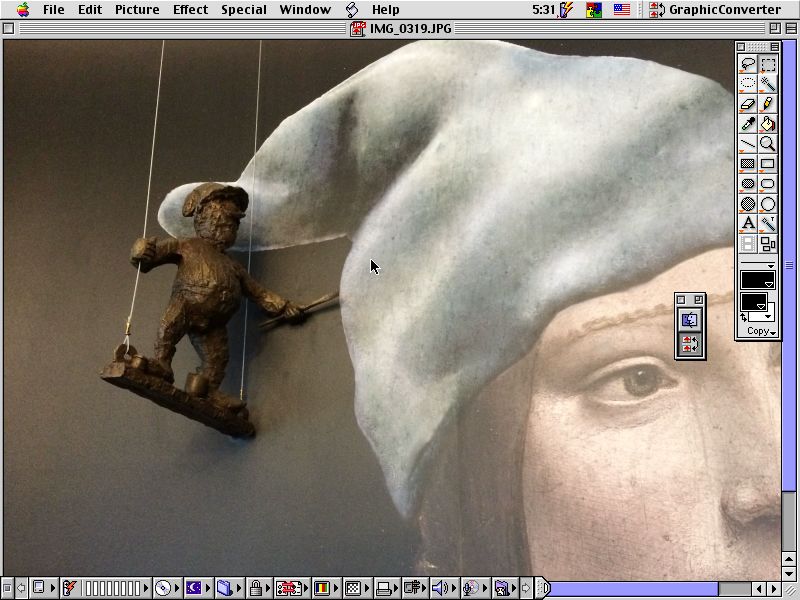Screen dimensions: 800x600
Task: Select the Magic Wand tool
Action: pyautogui.click(x=768, y=84)
